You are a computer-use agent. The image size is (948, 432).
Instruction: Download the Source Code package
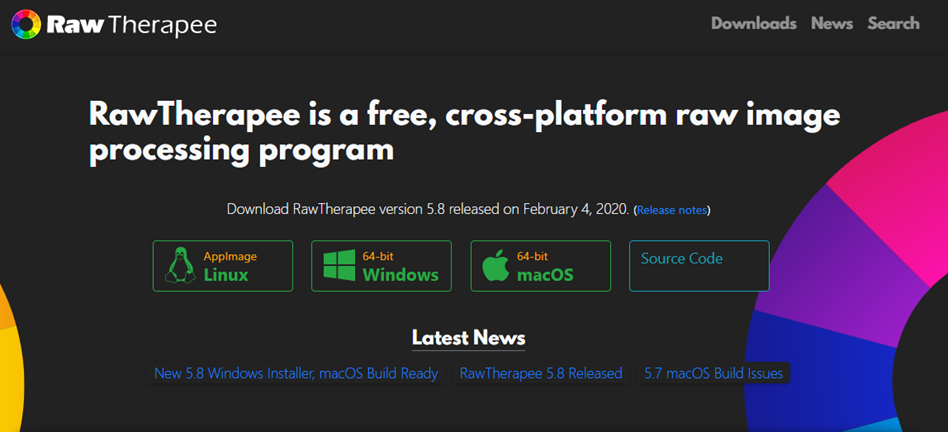pos(699,266)
